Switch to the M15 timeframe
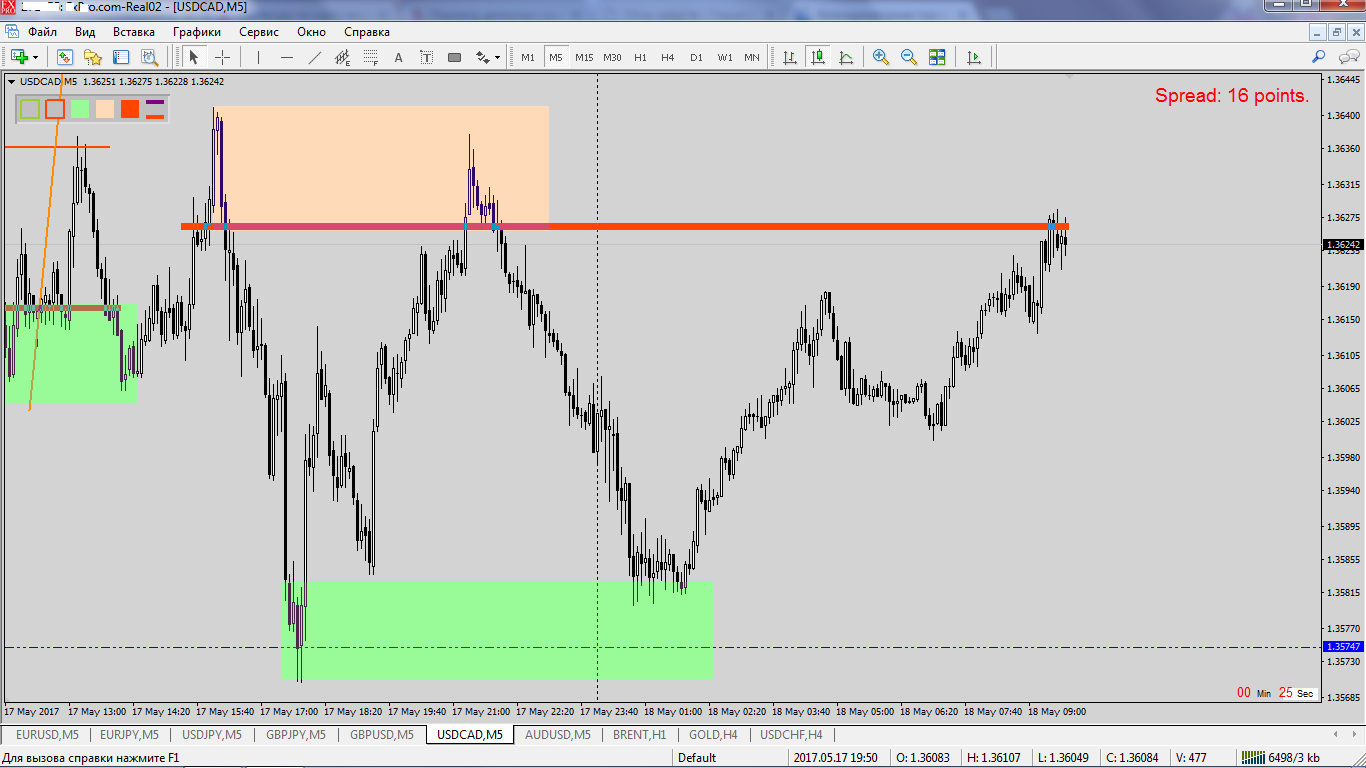The height and width of the screenshot is (768, 1366). (584, 57)
